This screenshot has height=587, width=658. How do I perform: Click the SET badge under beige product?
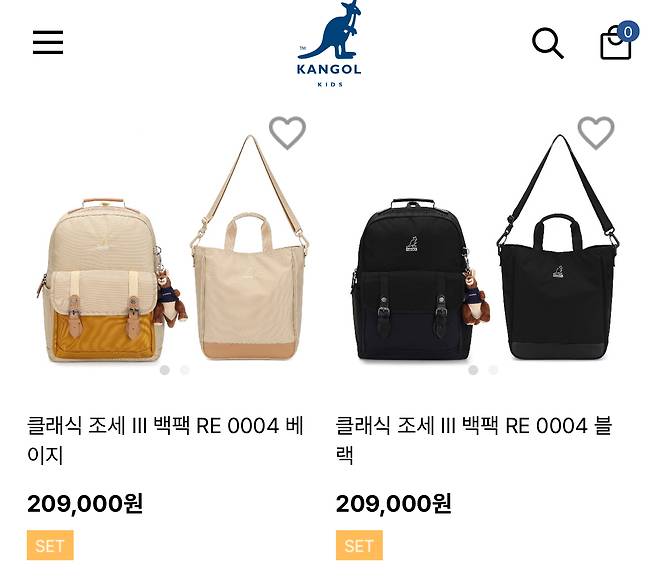coord(50,545)
